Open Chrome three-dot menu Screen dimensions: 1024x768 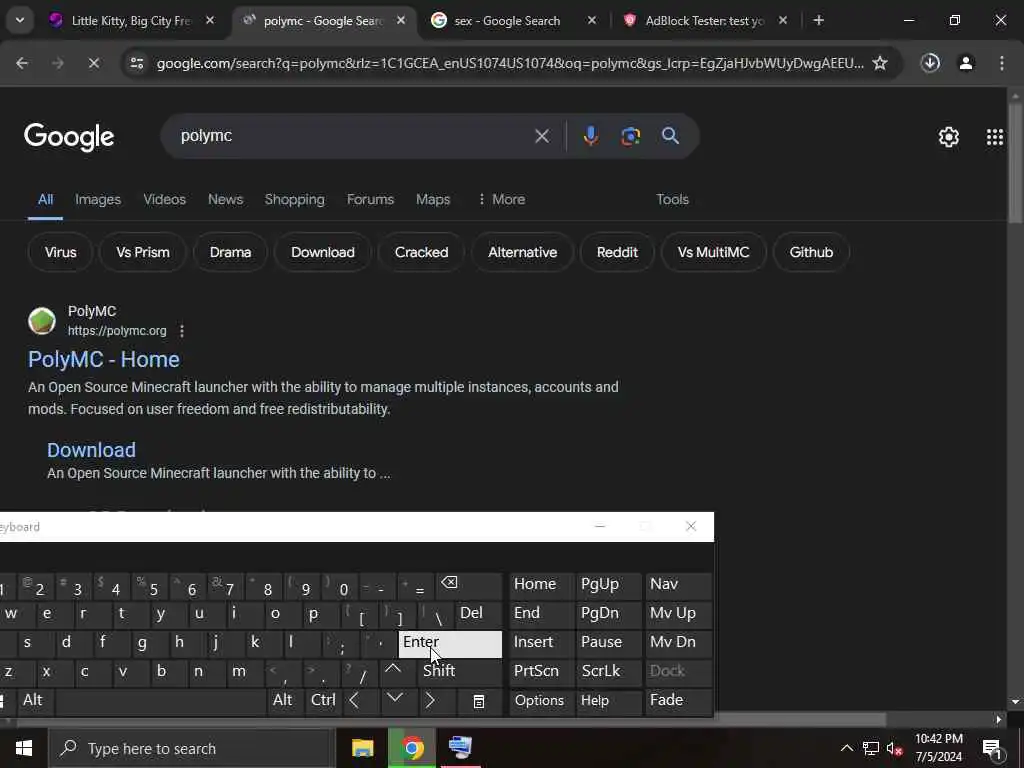coord(1002,63)
